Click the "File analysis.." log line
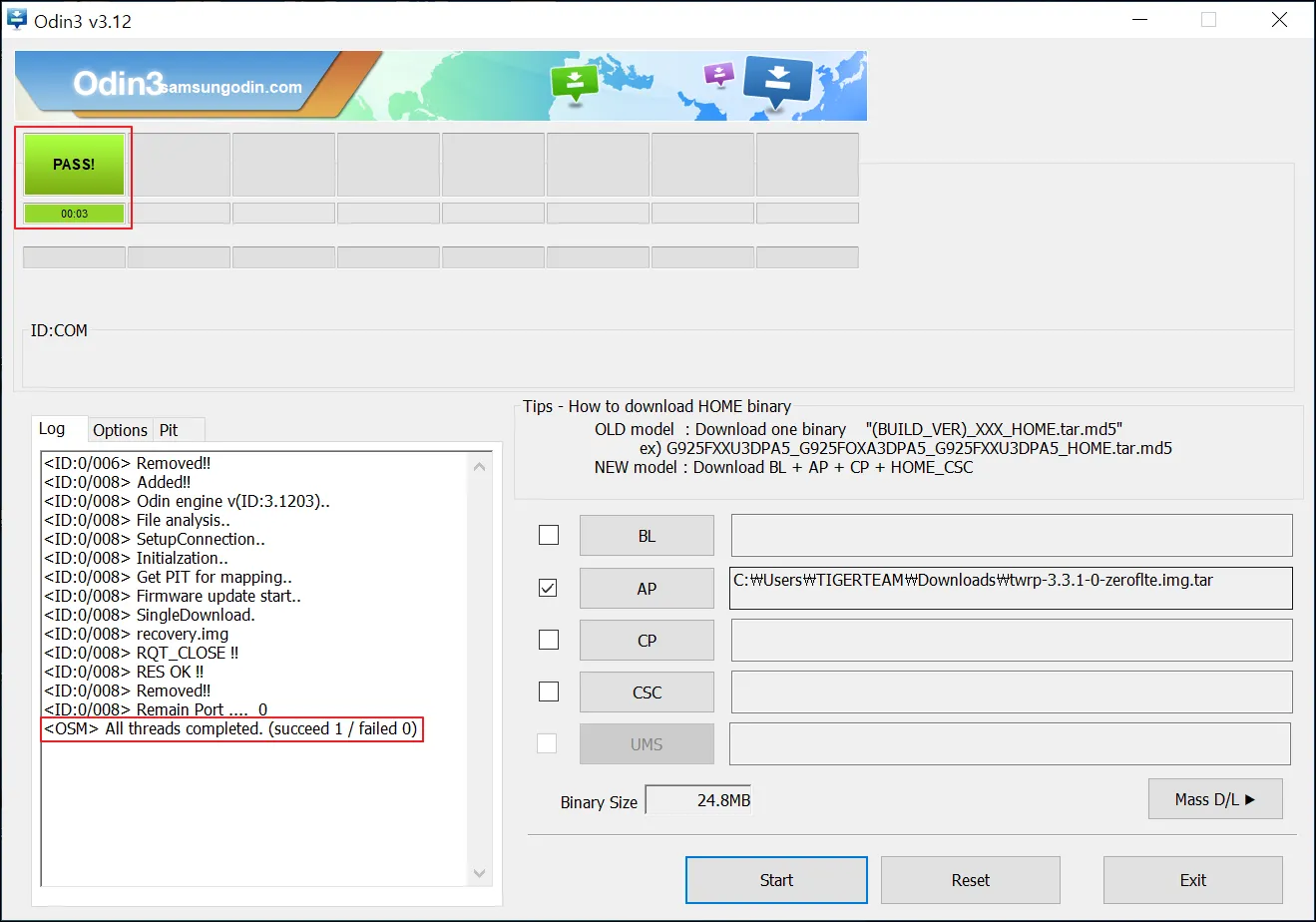The image size is (1316, 922). pyautogui.click(x=137, y=520)
